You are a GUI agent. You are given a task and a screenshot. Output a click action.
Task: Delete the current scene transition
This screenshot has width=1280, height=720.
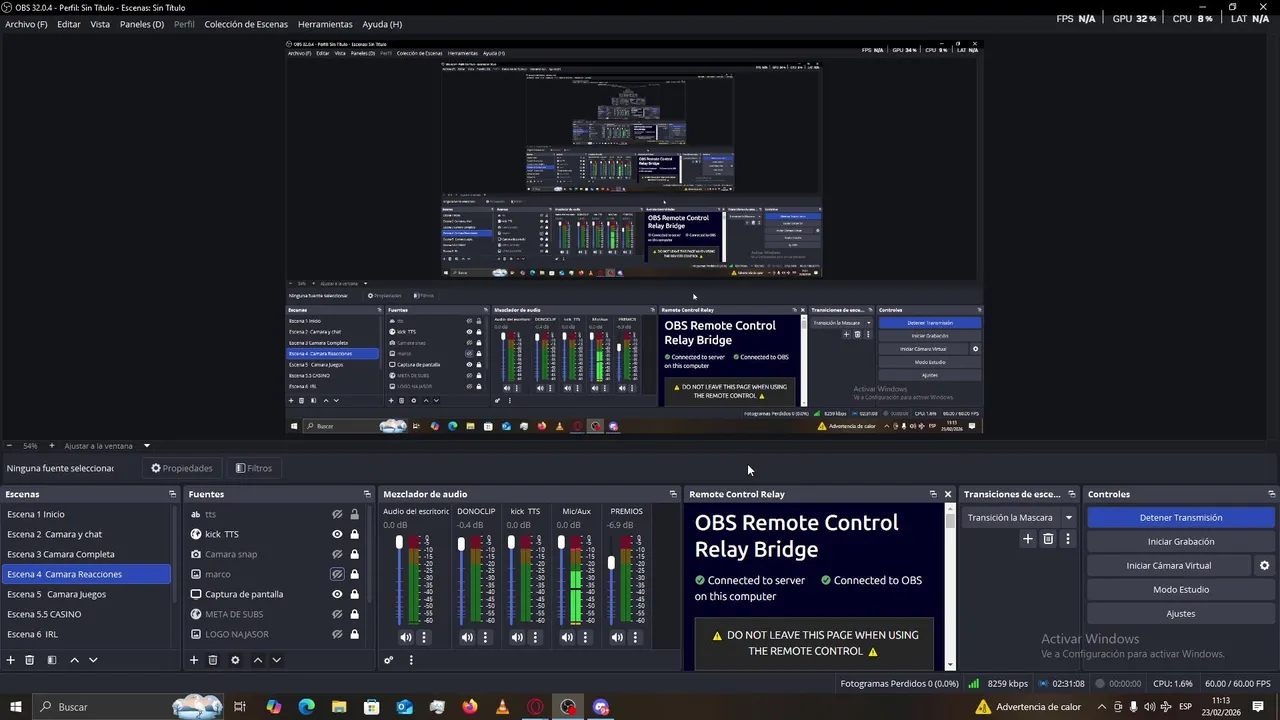tap(1048, 539)
